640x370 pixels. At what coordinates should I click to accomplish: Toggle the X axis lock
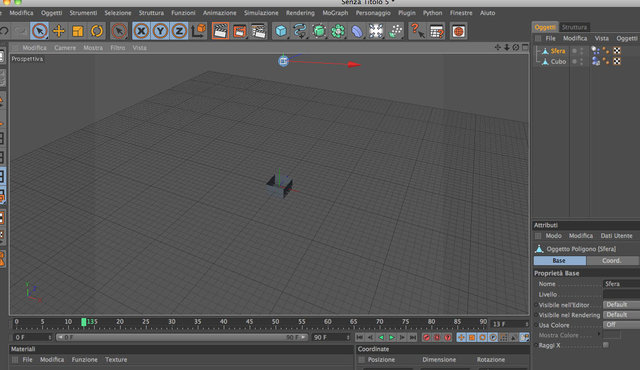pos(141,31)
